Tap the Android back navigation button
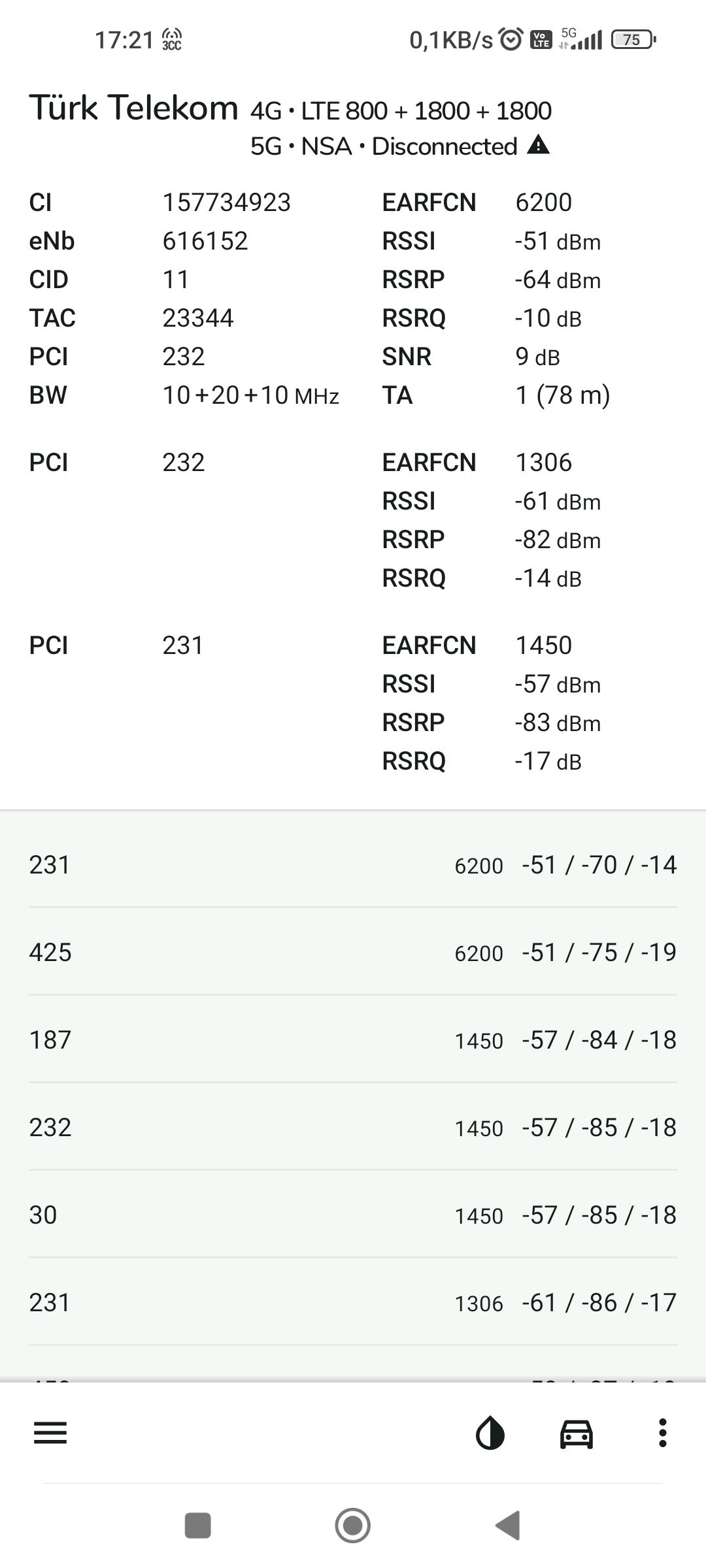Screen dimensions: 706x1568 tap(508, 1526)
